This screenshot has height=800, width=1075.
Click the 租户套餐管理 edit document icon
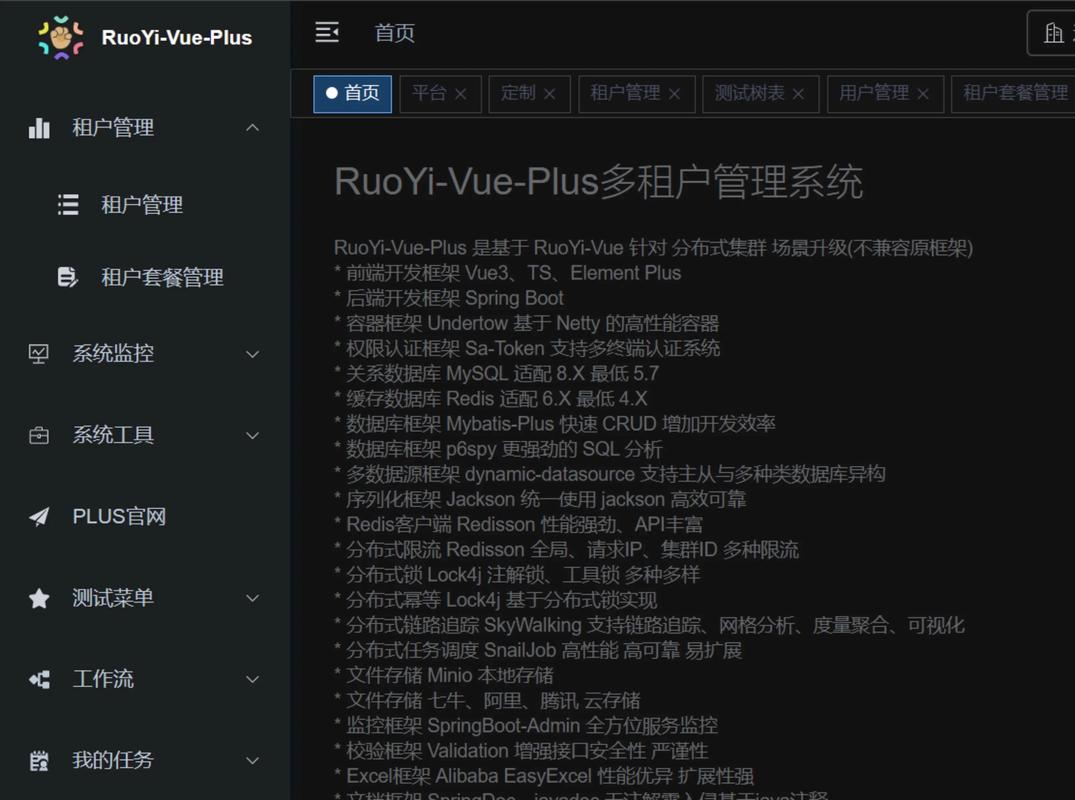coord(68,277)
